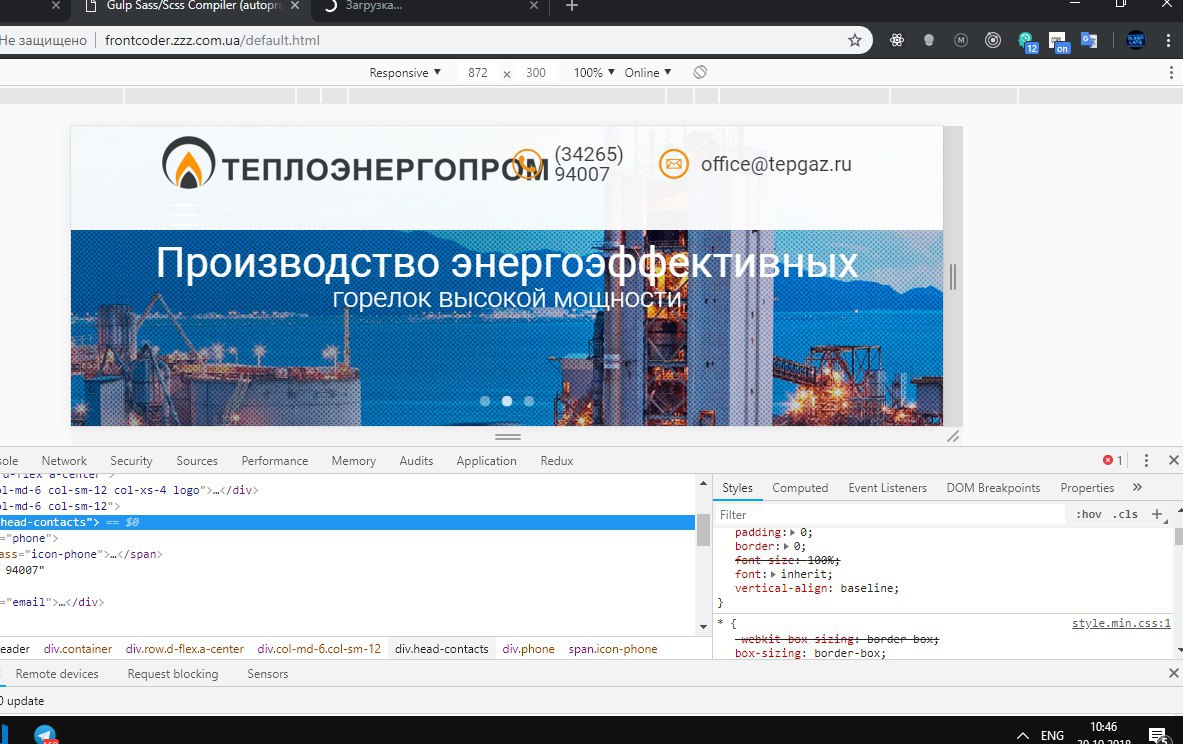
Task: Close the DevTools panel
Action: coord(1173,460)
